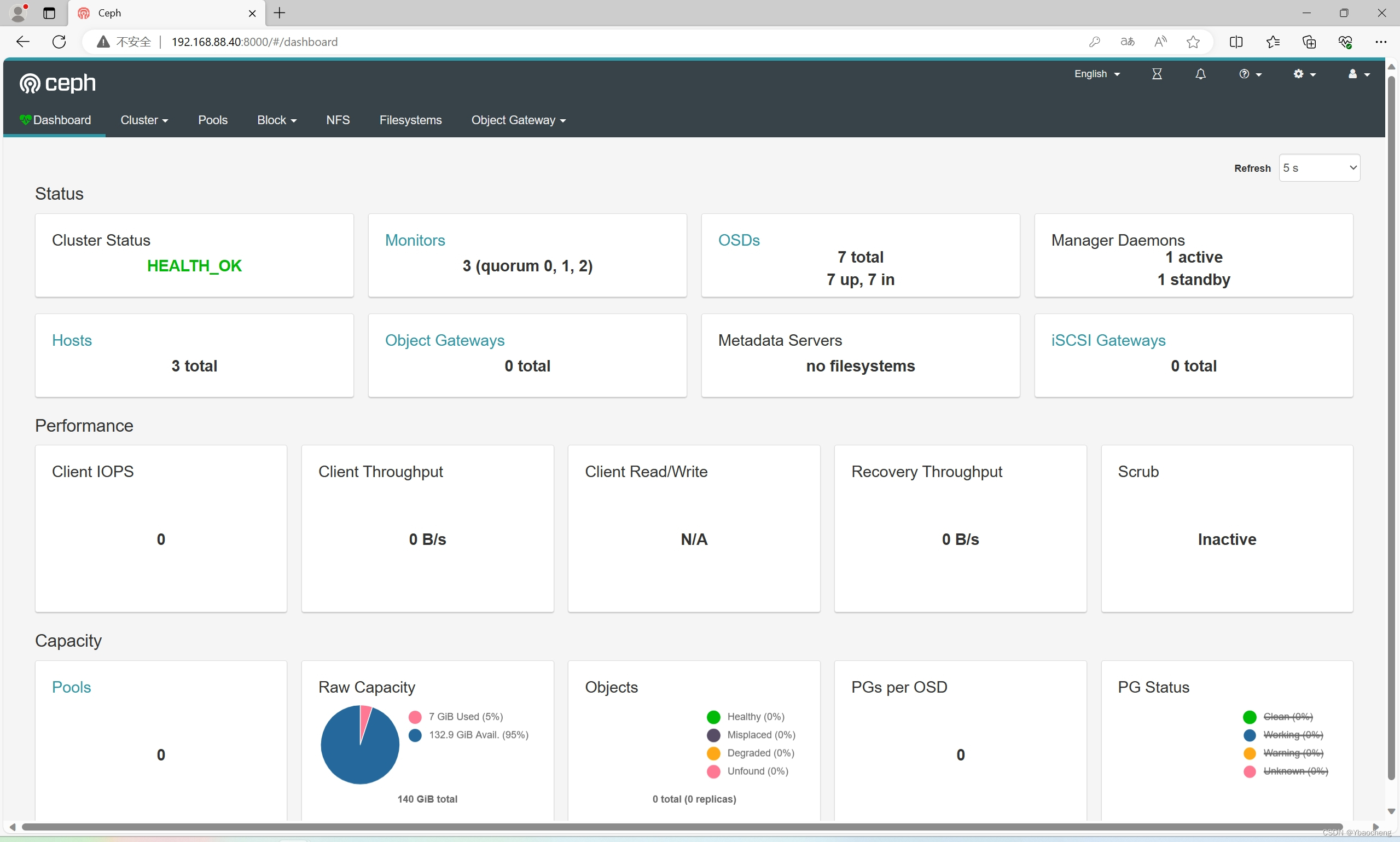Screen dimensions: 1400x842
Task: Click the '3 (quorum 0, 1, 2)' value
Action: 527,265
